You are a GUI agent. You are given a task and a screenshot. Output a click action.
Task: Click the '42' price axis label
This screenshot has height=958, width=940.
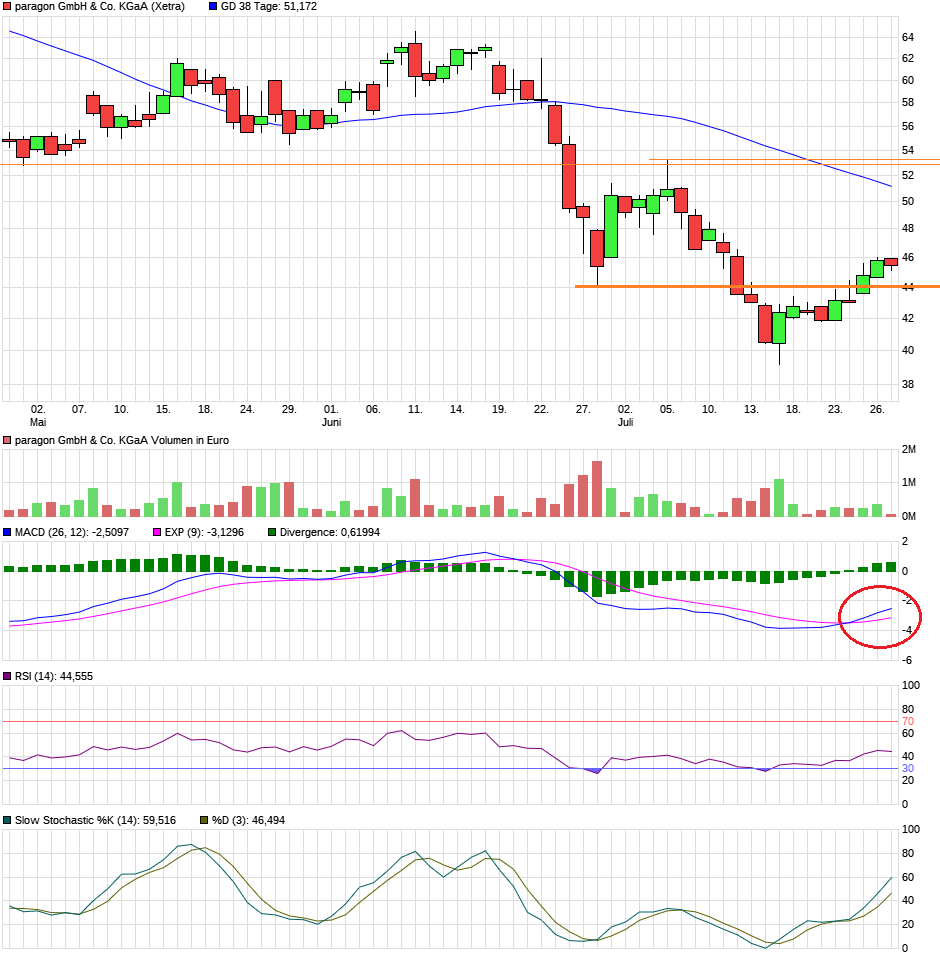(x=908, y=318)
